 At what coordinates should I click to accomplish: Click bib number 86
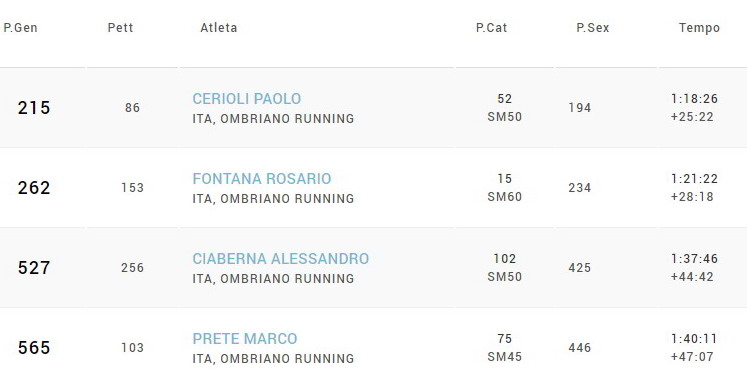(x=132, y=108)
